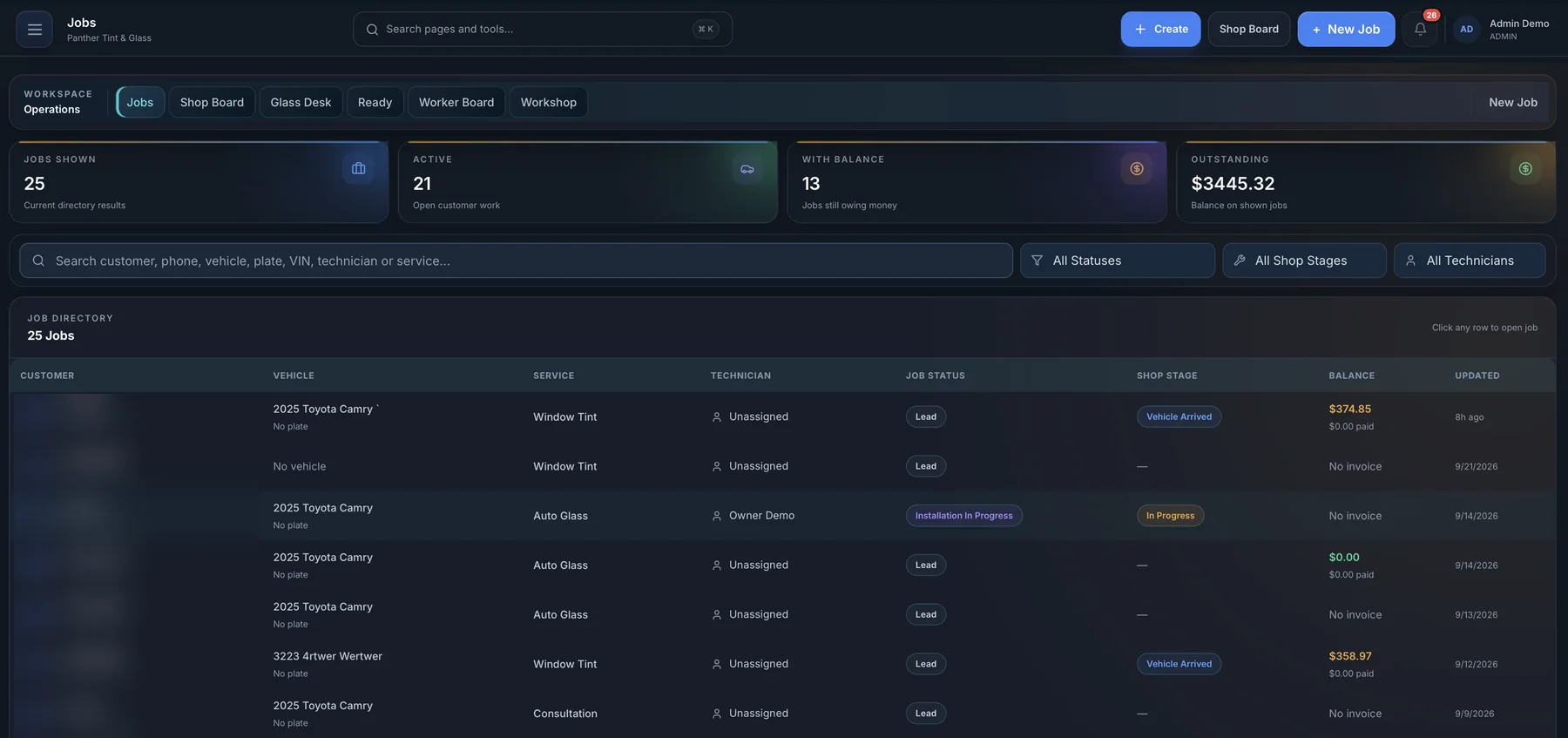Click the plus icon in Create button
Image resolution: width=1568 pixels, height=738 pixels.
[1139, 29]
